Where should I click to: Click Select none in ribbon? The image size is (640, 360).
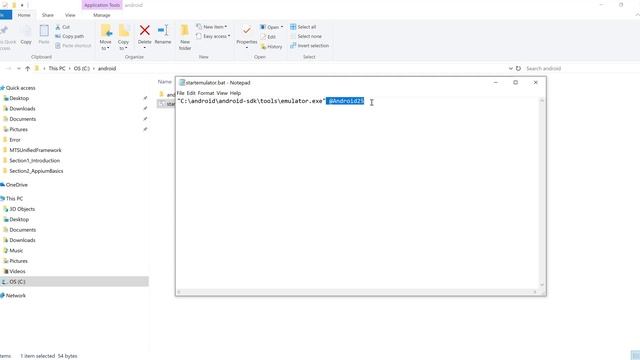coord(306,36)
